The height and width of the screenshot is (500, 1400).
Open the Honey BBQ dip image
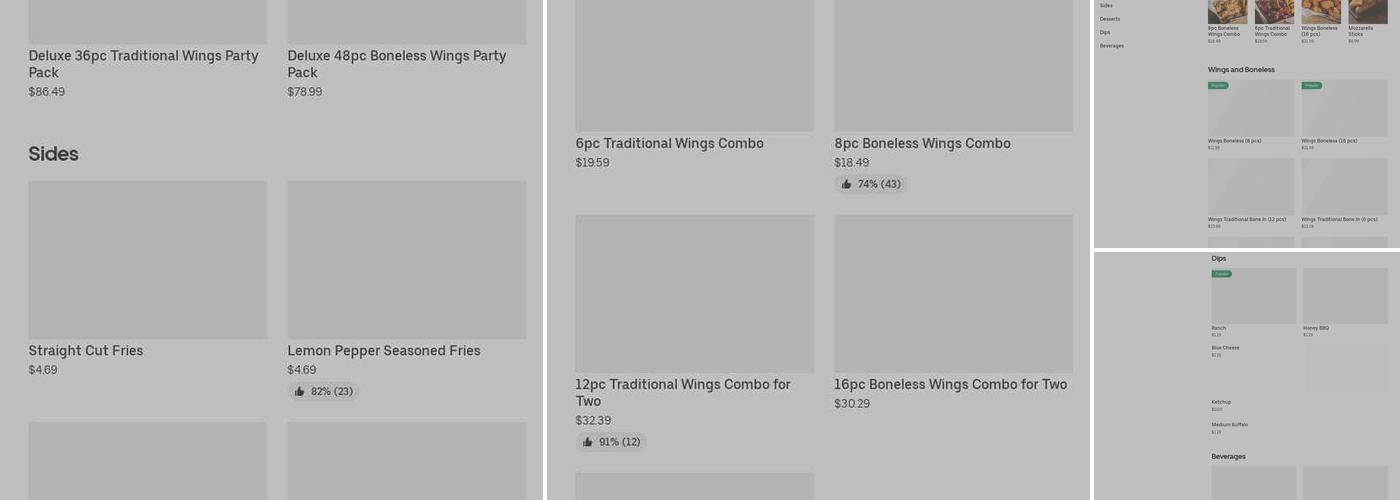[1345, 296]
